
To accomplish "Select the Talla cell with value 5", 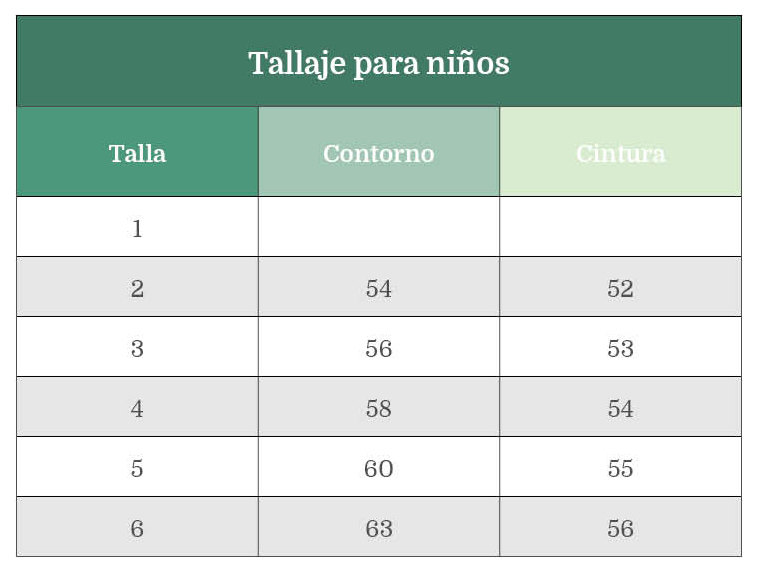I will pos(137,468).
